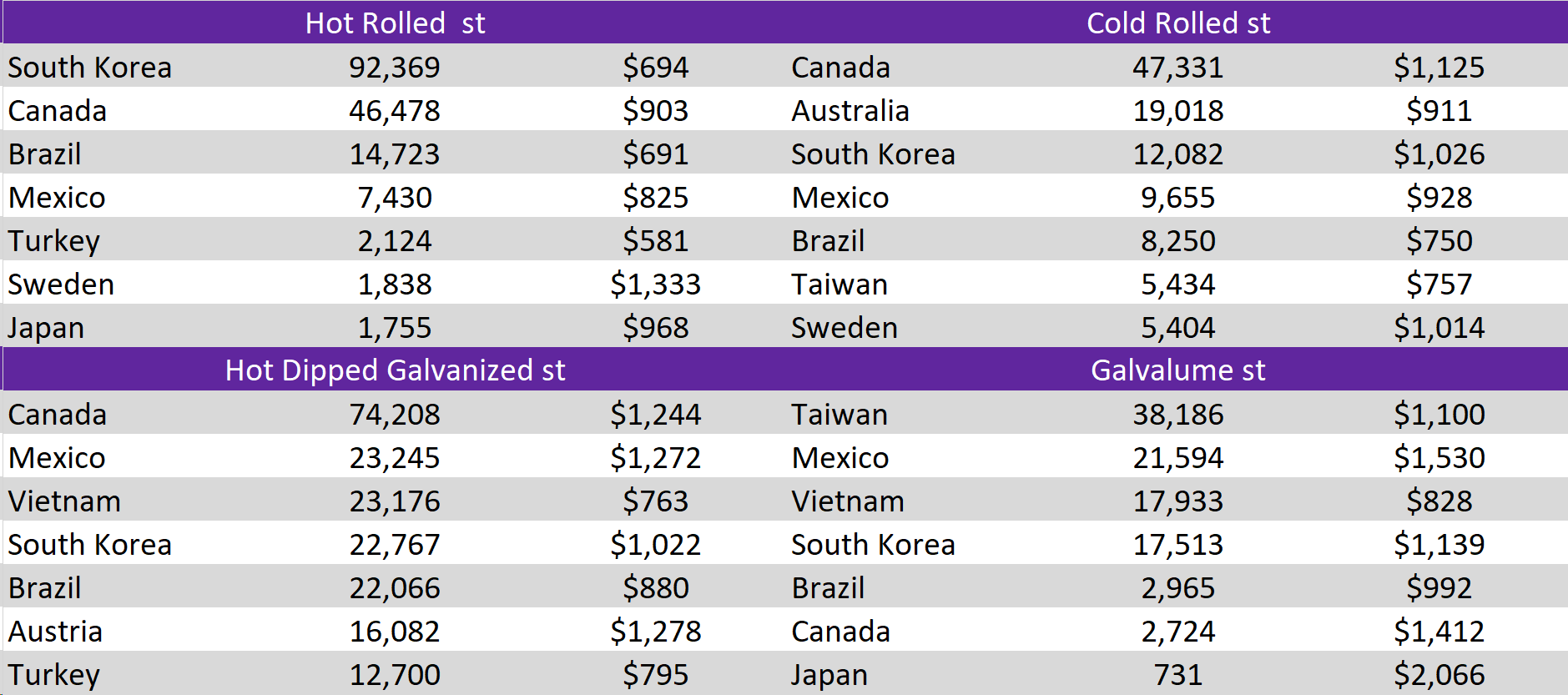Screen dimensions: 1568x695
Task: Click the 47,331 volume cell
Action: [1177, 68]
